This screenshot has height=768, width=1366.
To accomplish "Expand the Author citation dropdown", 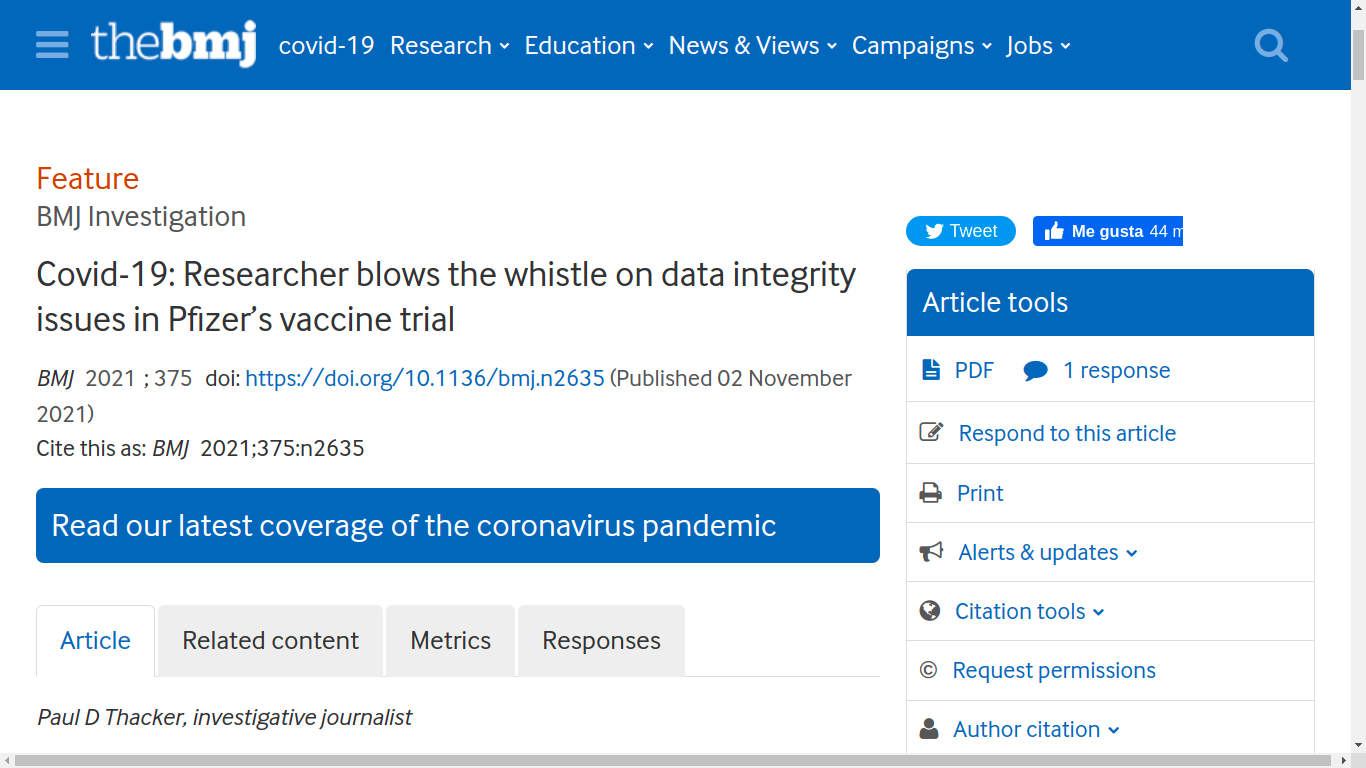I will [x=1114, y=730].
